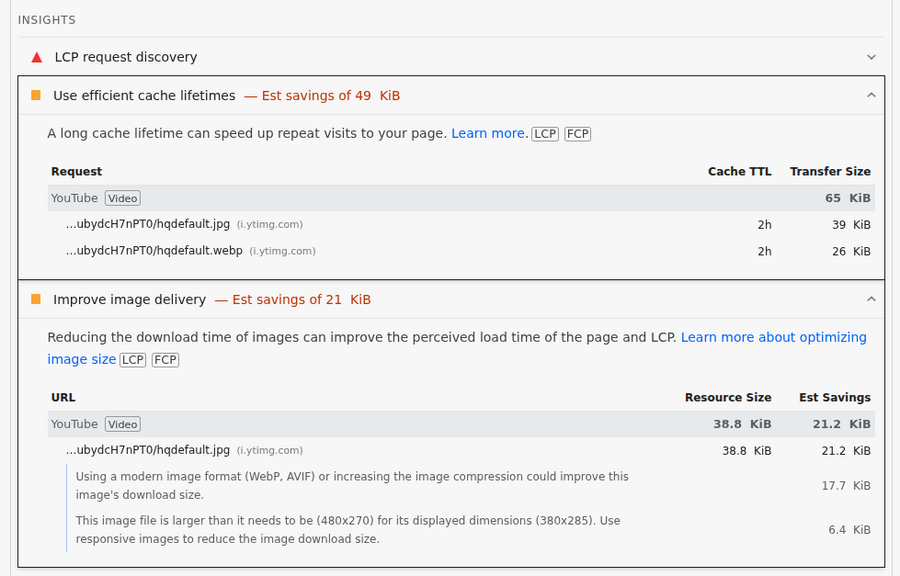Open hqdefault.jpg URL in image delivery table
The height and width of the screenshot is (576, 900).
(x=148, y=450)
